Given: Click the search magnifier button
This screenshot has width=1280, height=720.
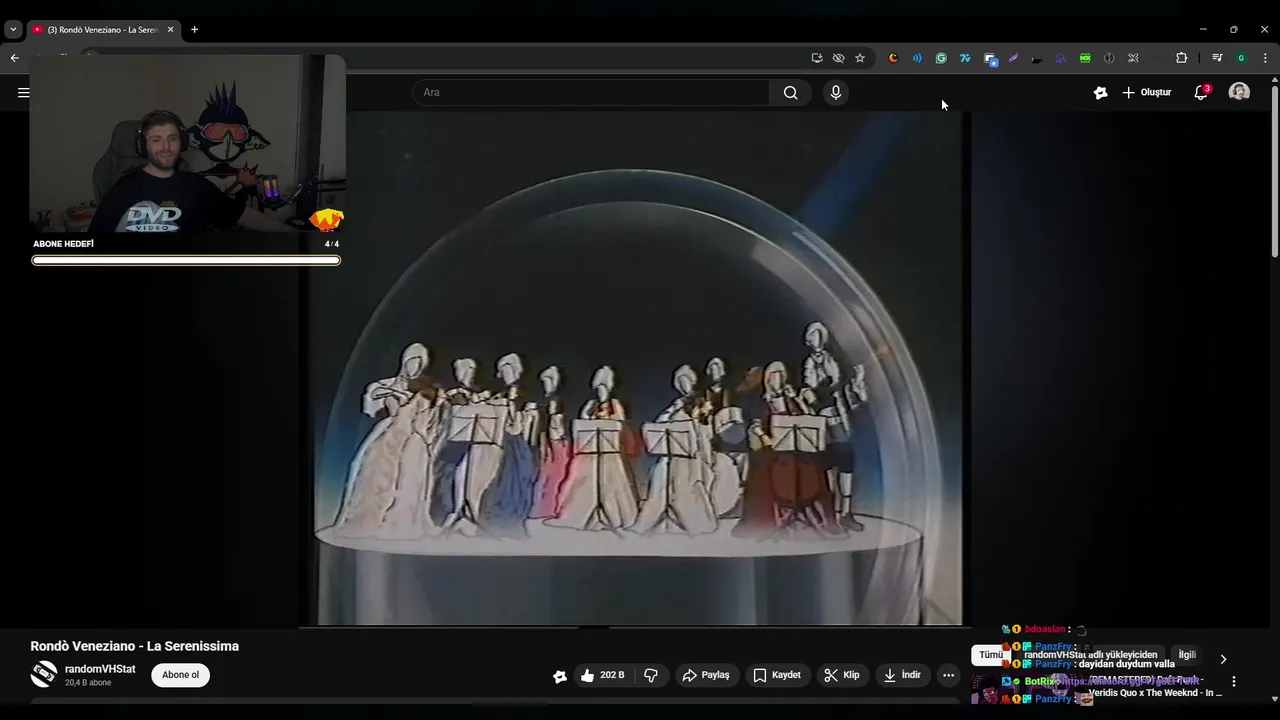Looking at the screenshot, I should pos(791,93).
